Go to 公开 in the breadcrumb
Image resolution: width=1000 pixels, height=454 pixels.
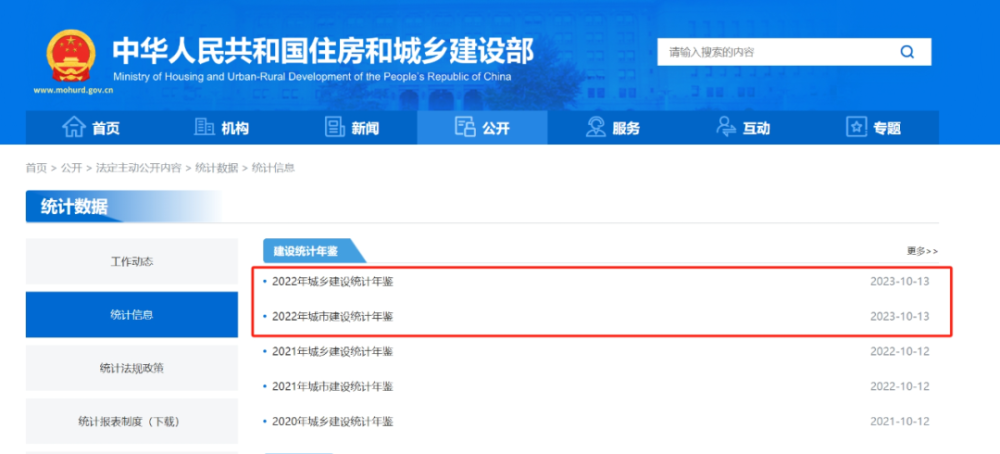point(71,168)
